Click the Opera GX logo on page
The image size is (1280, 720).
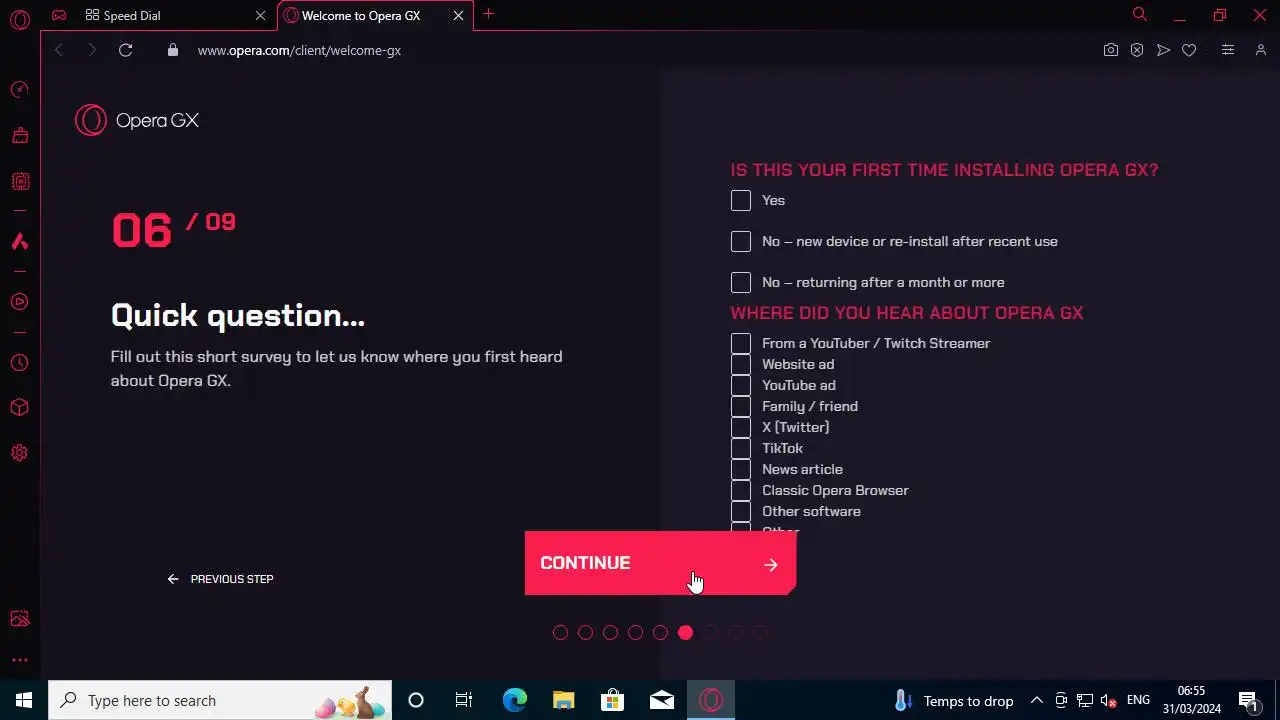[x=137, y=120]
